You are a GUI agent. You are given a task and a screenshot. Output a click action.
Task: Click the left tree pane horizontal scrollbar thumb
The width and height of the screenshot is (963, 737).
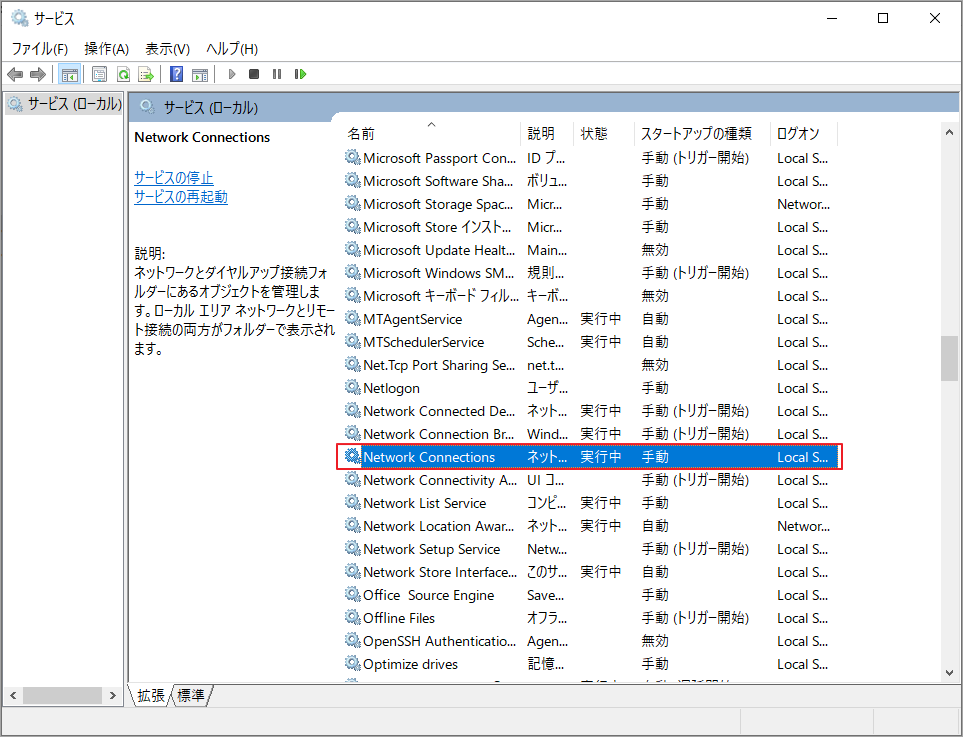[x=62, y=695]
